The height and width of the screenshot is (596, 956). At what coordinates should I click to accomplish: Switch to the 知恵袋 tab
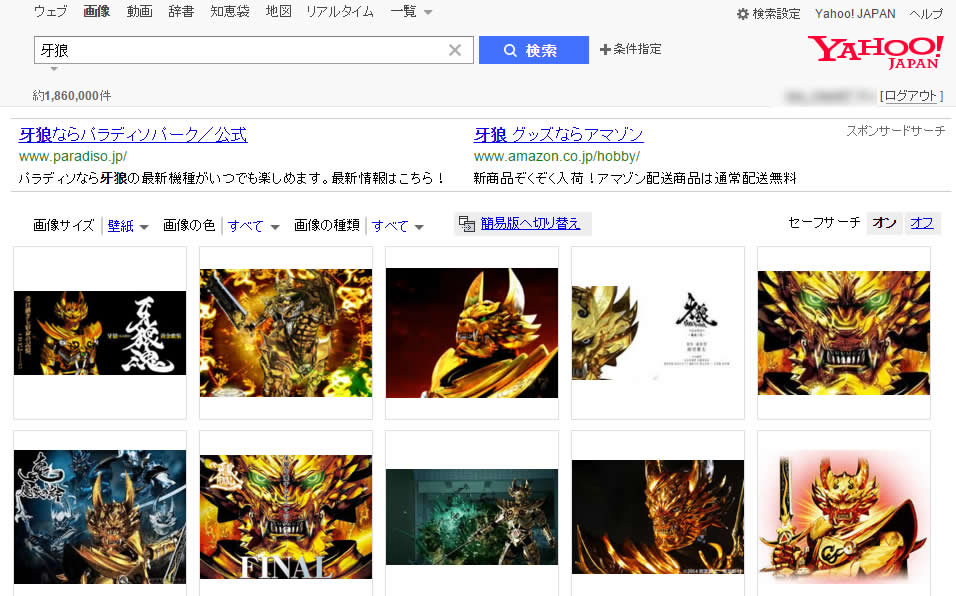tap(230, 11)
